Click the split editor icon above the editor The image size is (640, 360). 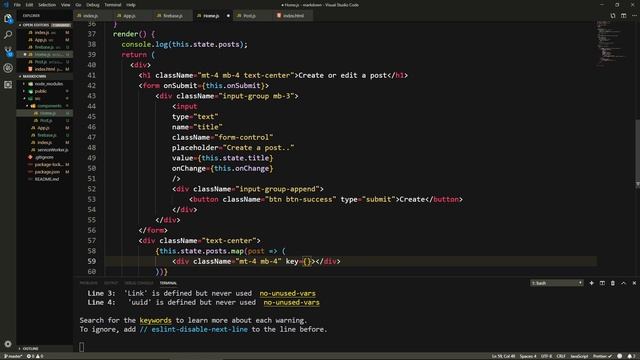pos(623,16)
